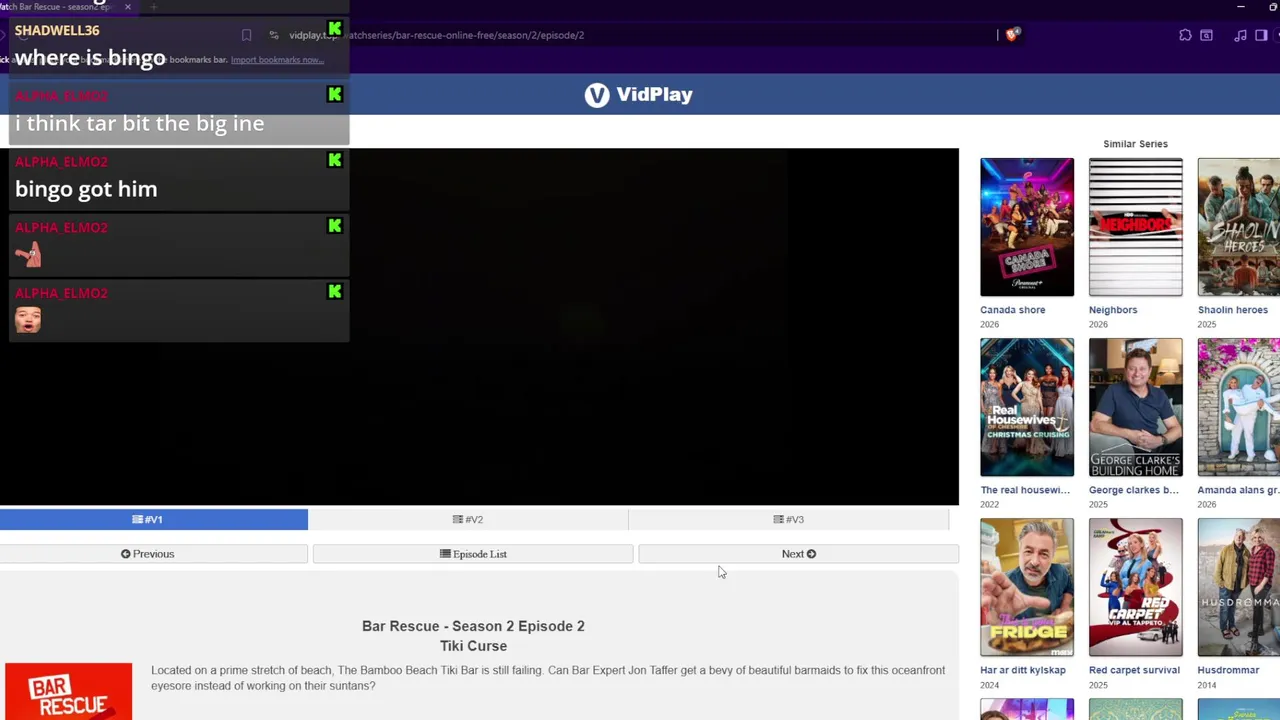Screen dimensions: 1280x720
Task: Open the Brave playlist music note icon
Action: (1240, 35)
